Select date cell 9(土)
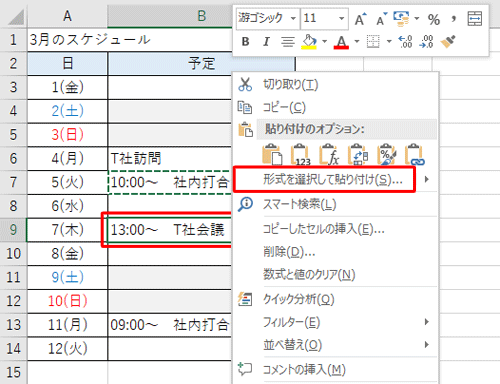 pos(68,277)
